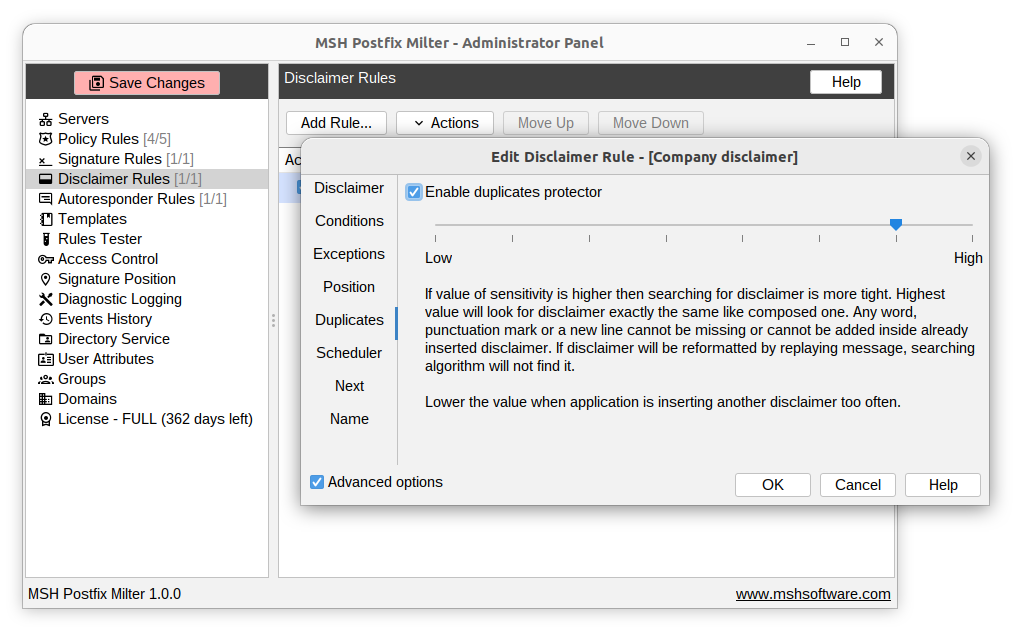Click the Move Down button
Screen dimensions: 1023x636
click(x=650, y=123)
